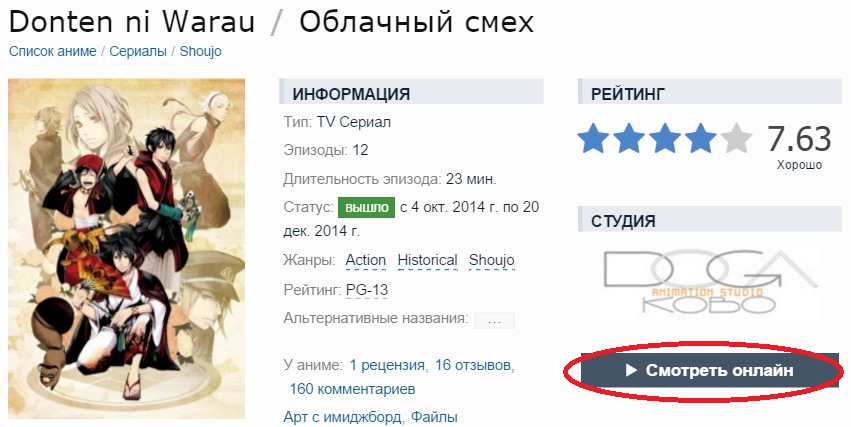Image resolution: width=851 pixels, height=427 pixels.
Task: Select the Action genre link
Action: pos(366,260)
